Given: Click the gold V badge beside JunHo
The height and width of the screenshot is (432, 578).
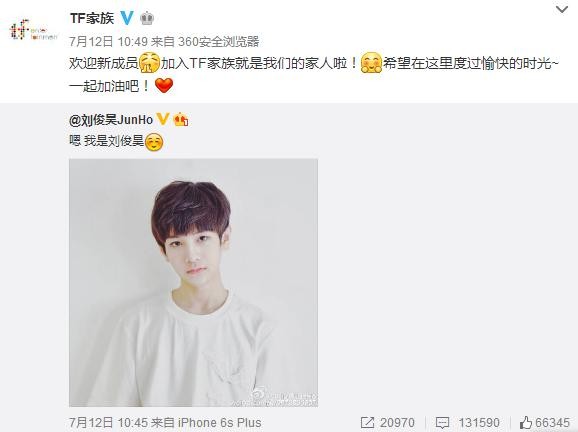Looking at the screenshot, I should 163,119.
